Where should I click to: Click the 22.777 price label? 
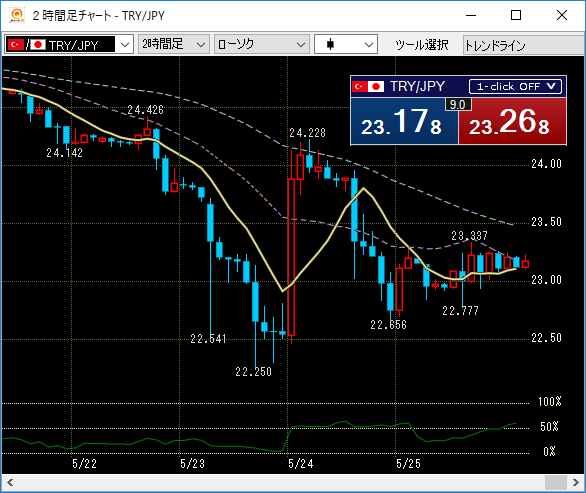coord(460,310)
